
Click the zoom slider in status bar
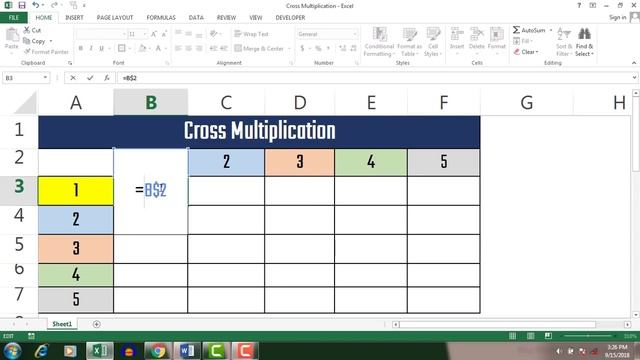[588, 336]
